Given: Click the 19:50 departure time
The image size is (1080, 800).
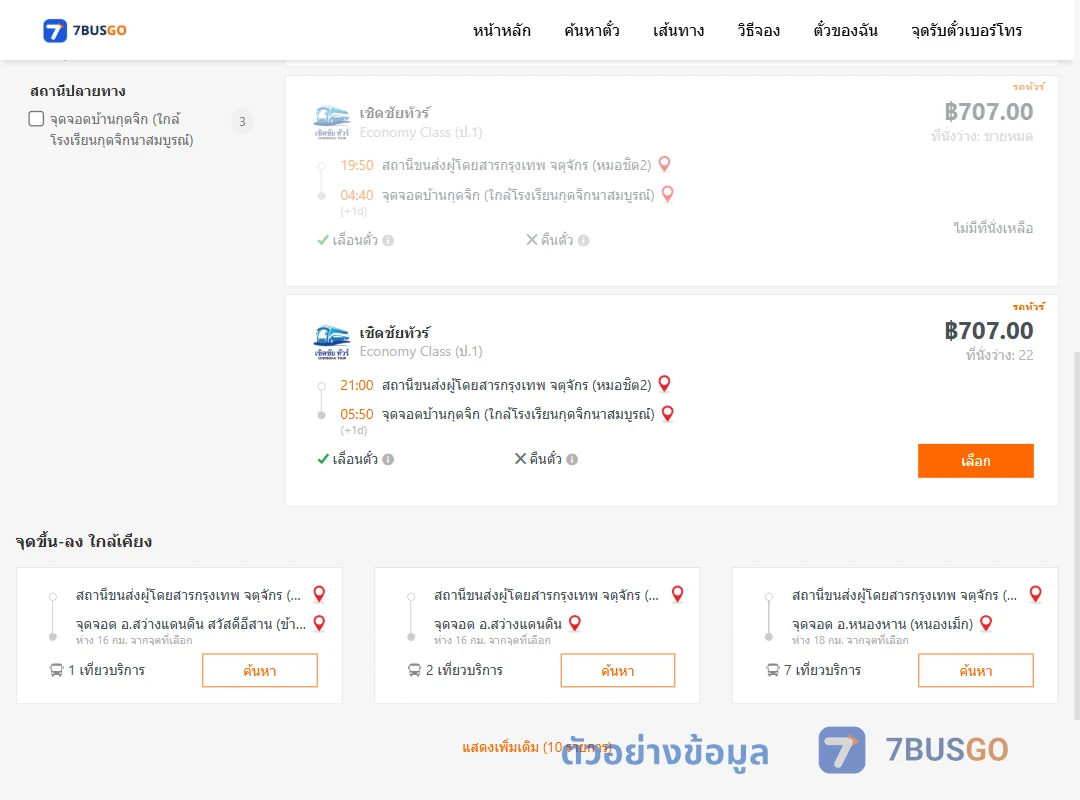Looking at the screenshot, I should point(357,165).
